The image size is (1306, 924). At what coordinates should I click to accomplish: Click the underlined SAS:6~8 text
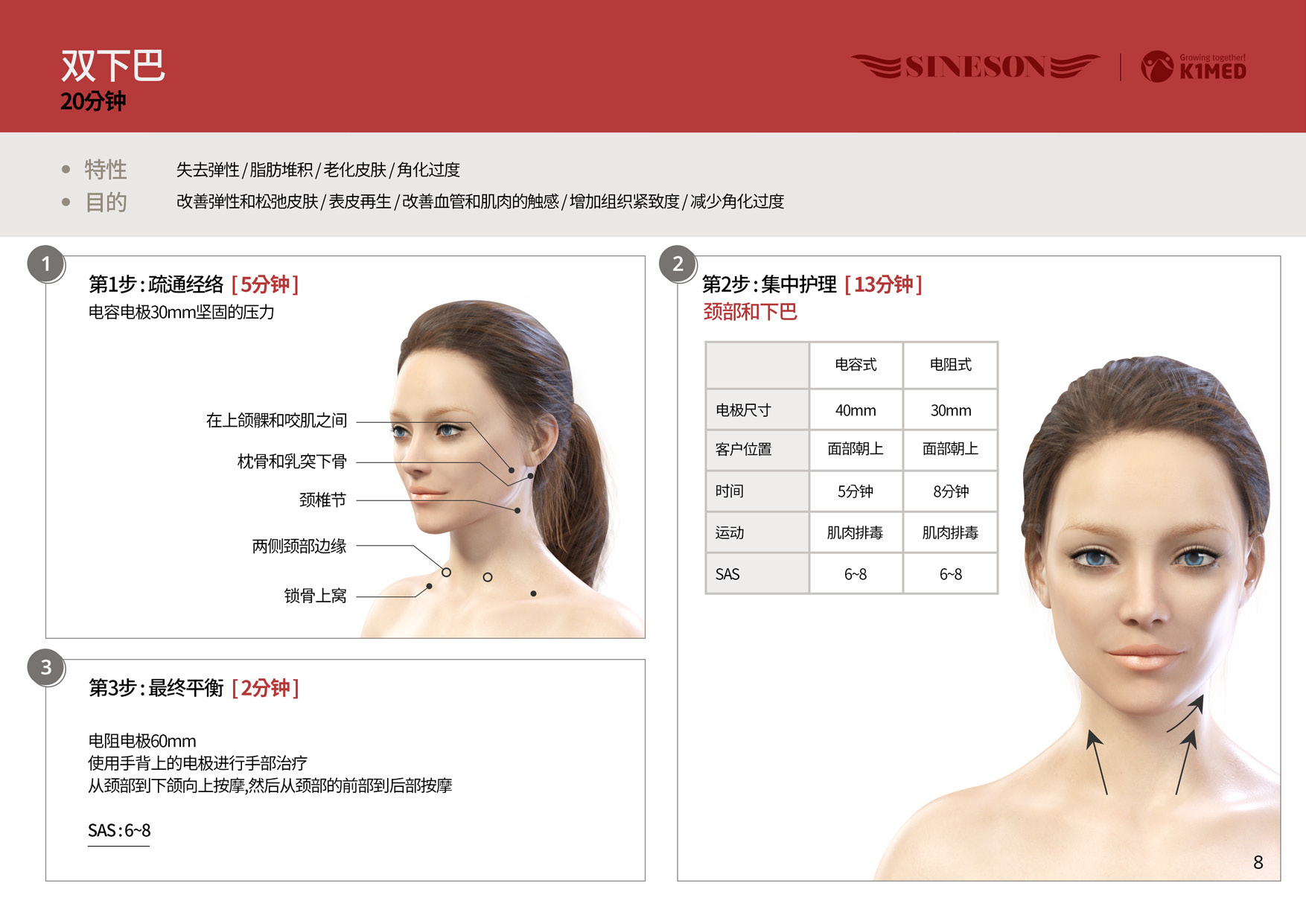pos(119,831)
